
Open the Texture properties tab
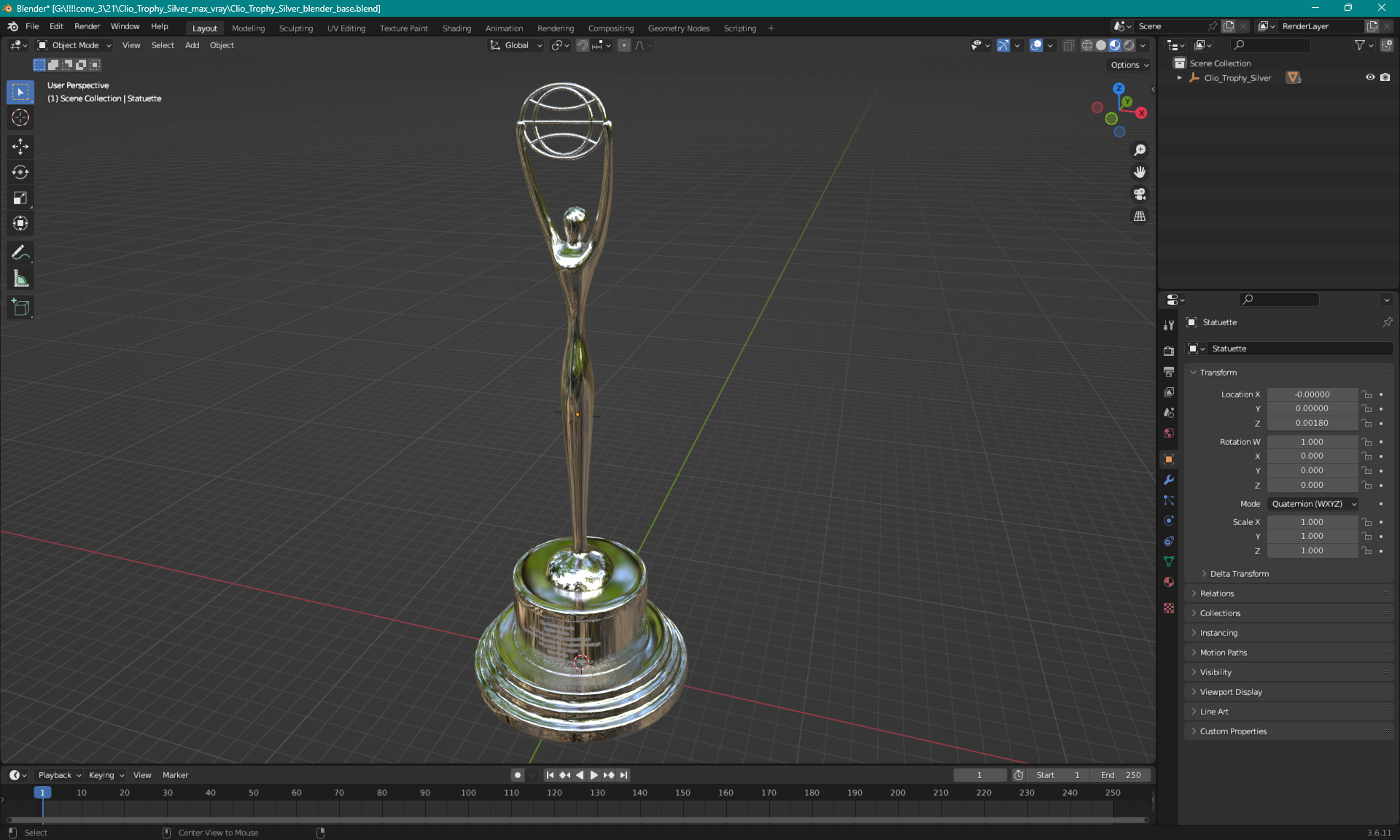[1169, 608]
